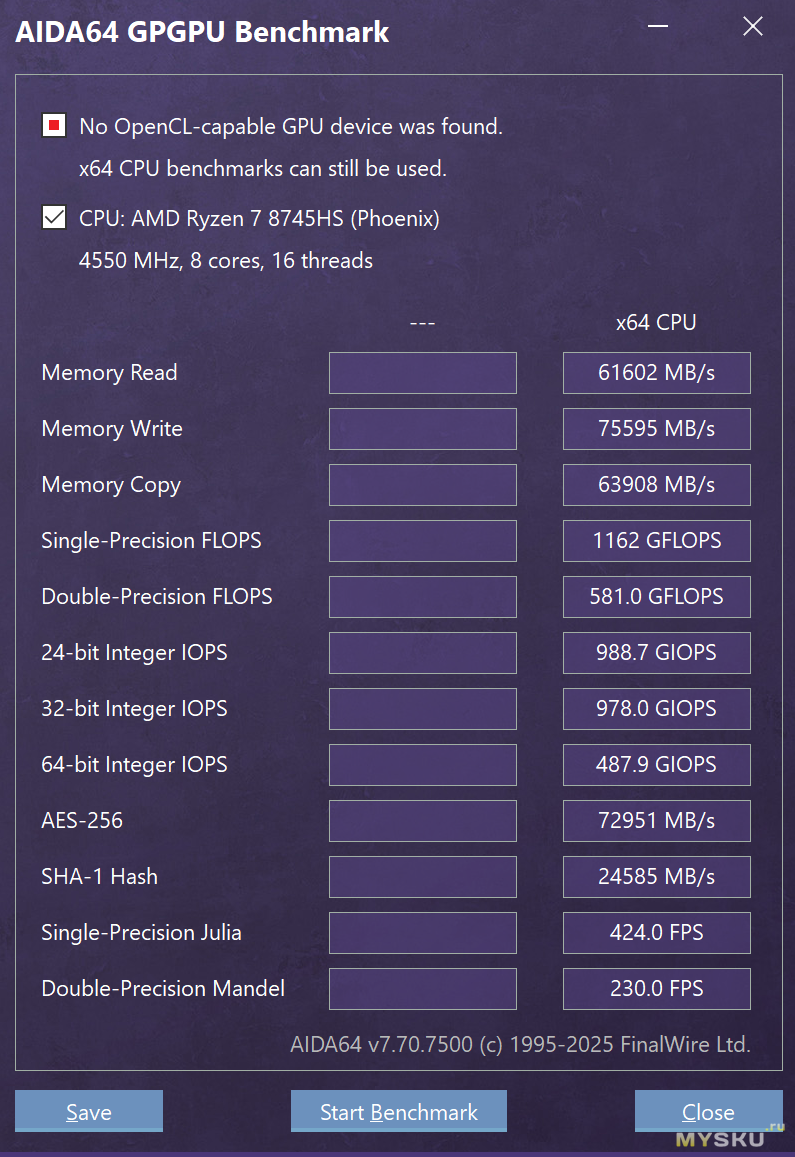Close the window with the X icon

[x=753, y=27]
